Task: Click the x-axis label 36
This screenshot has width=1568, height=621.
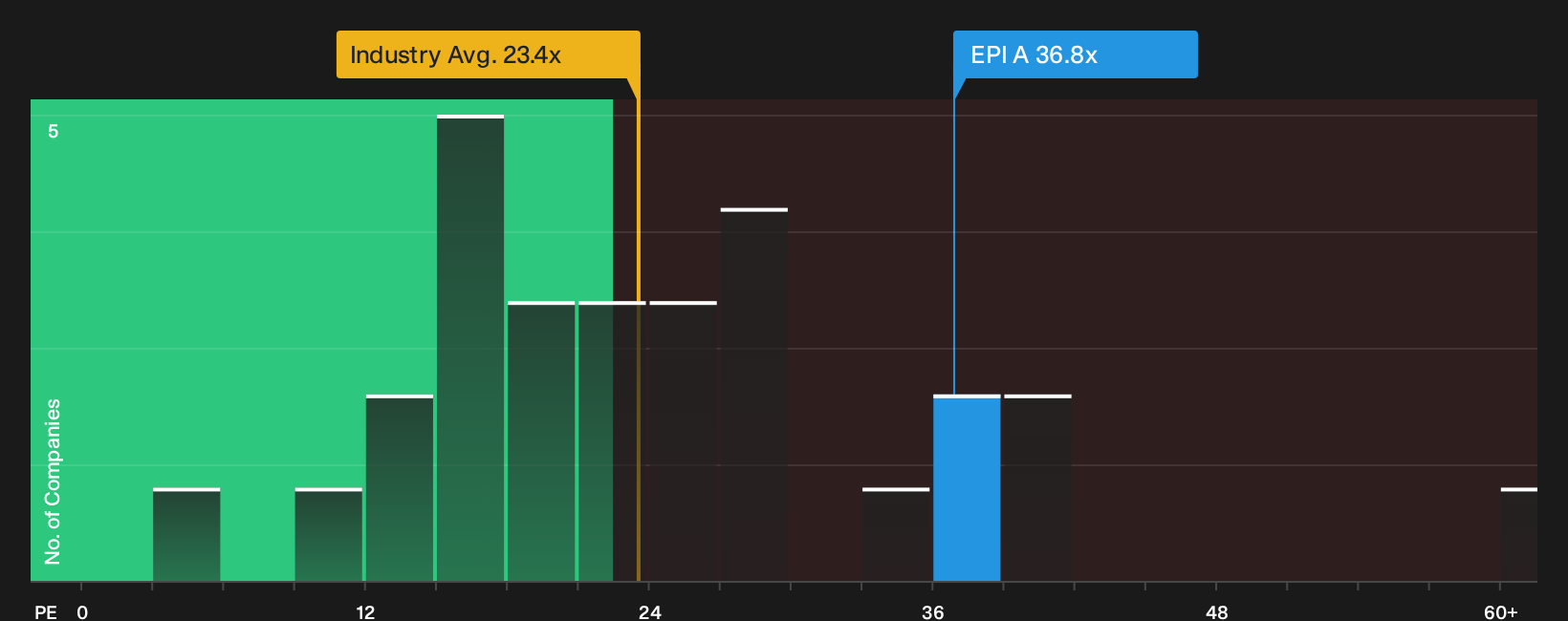Action: [933, 611]
